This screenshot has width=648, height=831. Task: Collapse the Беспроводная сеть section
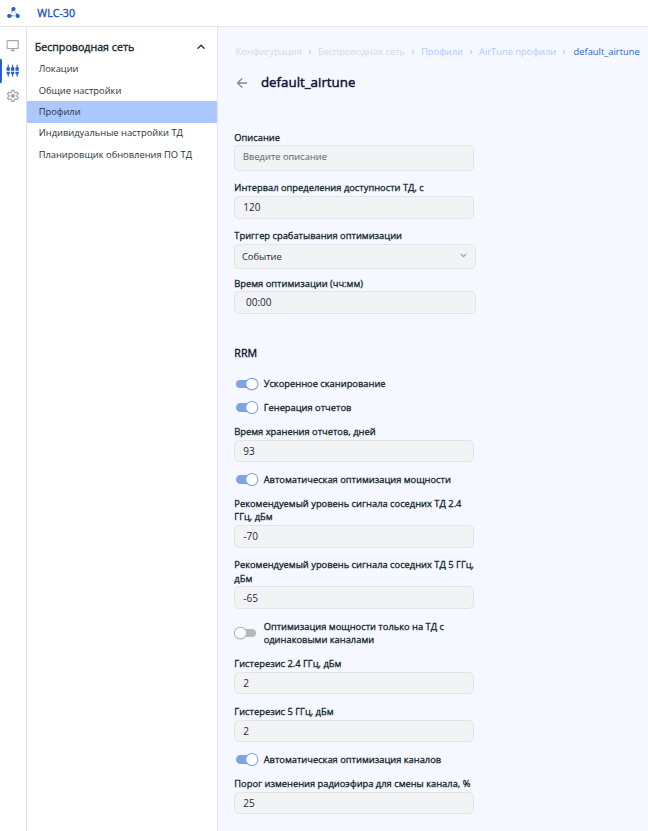click(x=201, y=47)
